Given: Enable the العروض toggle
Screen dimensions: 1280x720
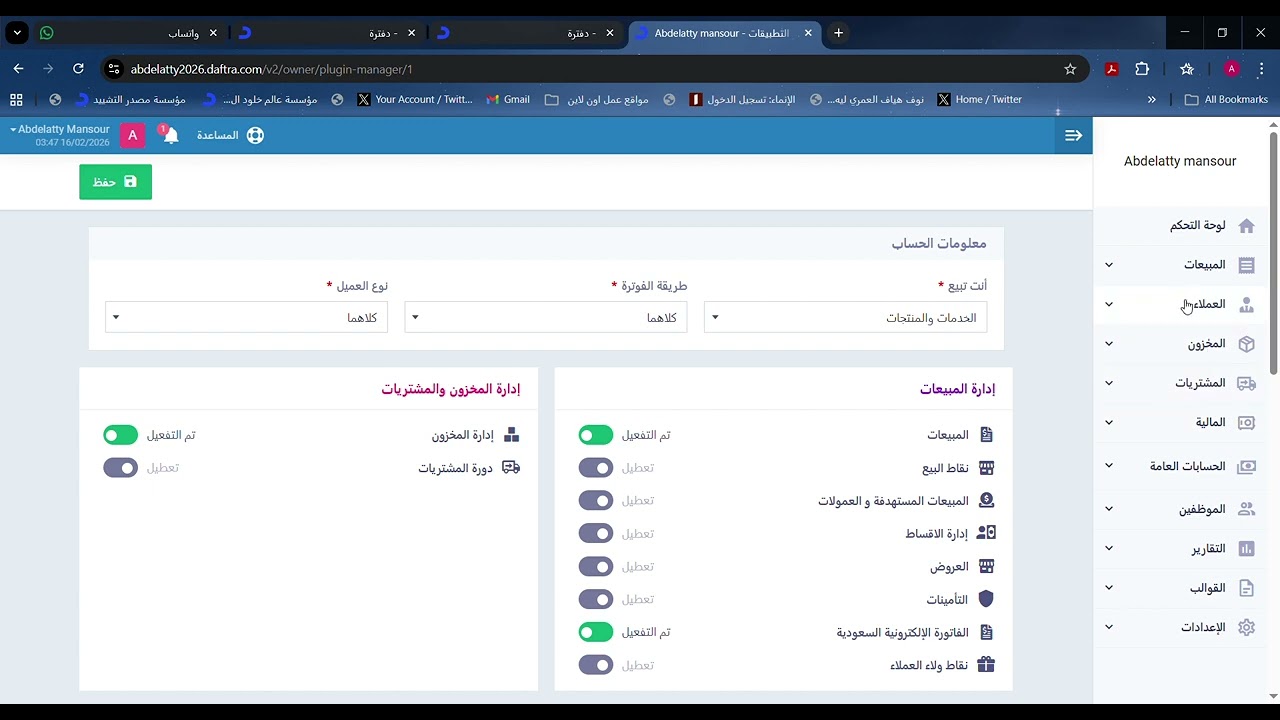Looking at the screenshot, I should [x=596, y=567].
